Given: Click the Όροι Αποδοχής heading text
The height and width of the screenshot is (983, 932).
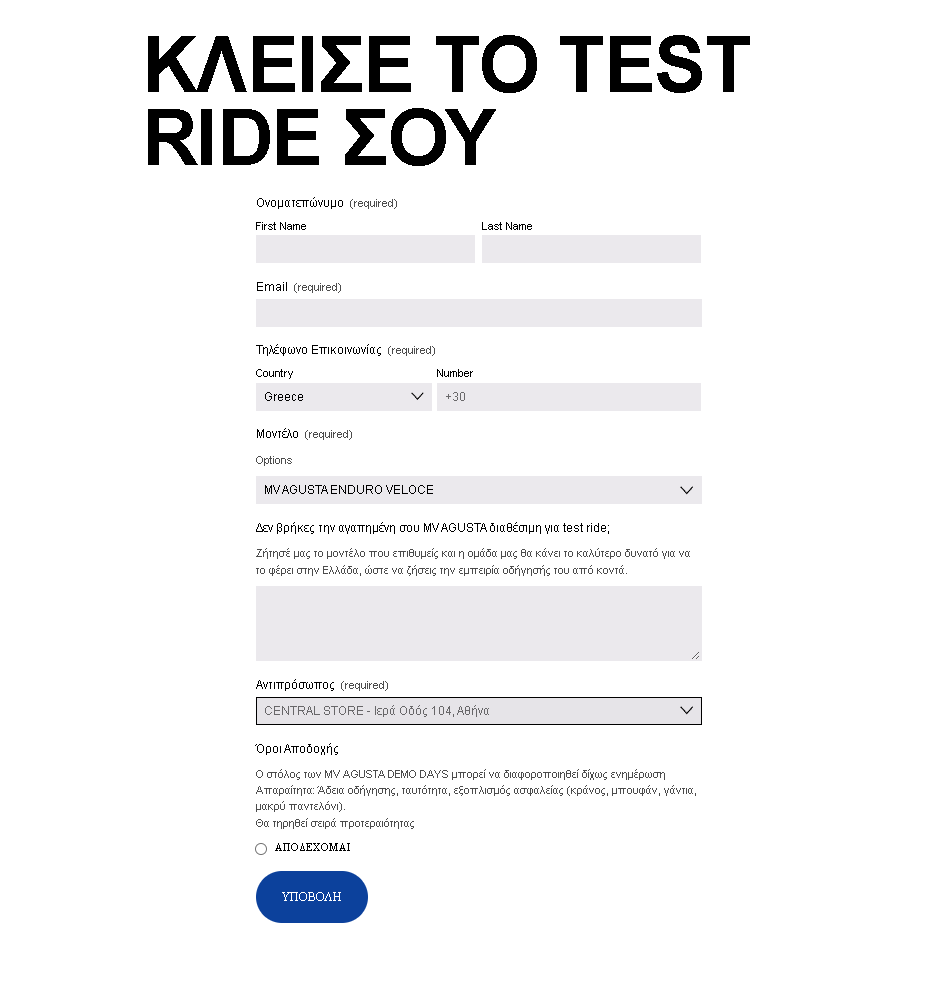Looking at the screenshot, I should 297,749.
